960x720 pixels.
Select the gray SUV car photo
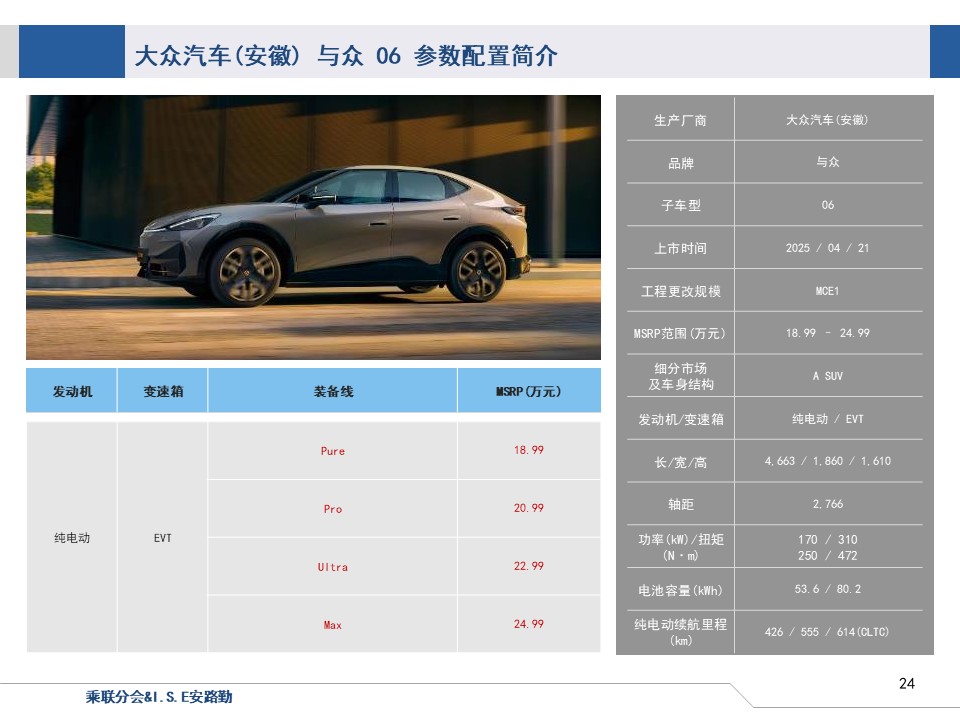click(x=313, y=227)
